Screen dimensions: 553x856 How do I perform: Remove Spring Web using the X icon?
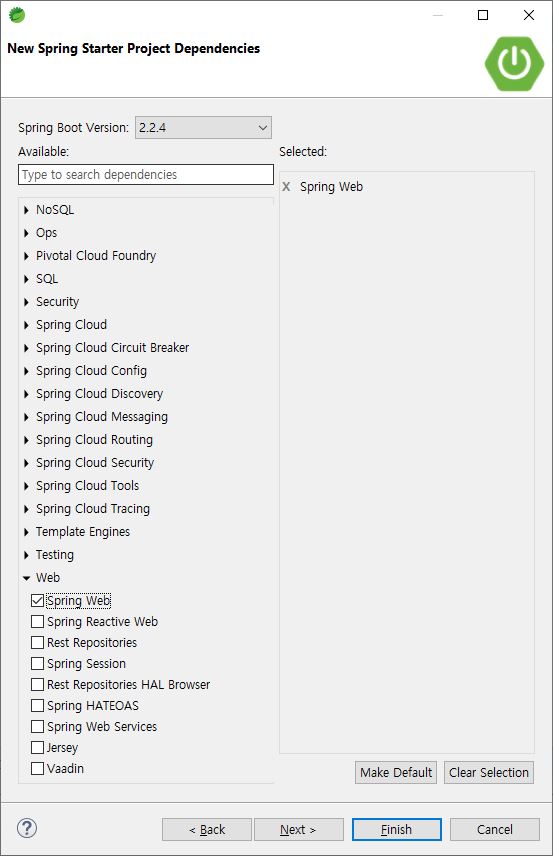(286, 187)
